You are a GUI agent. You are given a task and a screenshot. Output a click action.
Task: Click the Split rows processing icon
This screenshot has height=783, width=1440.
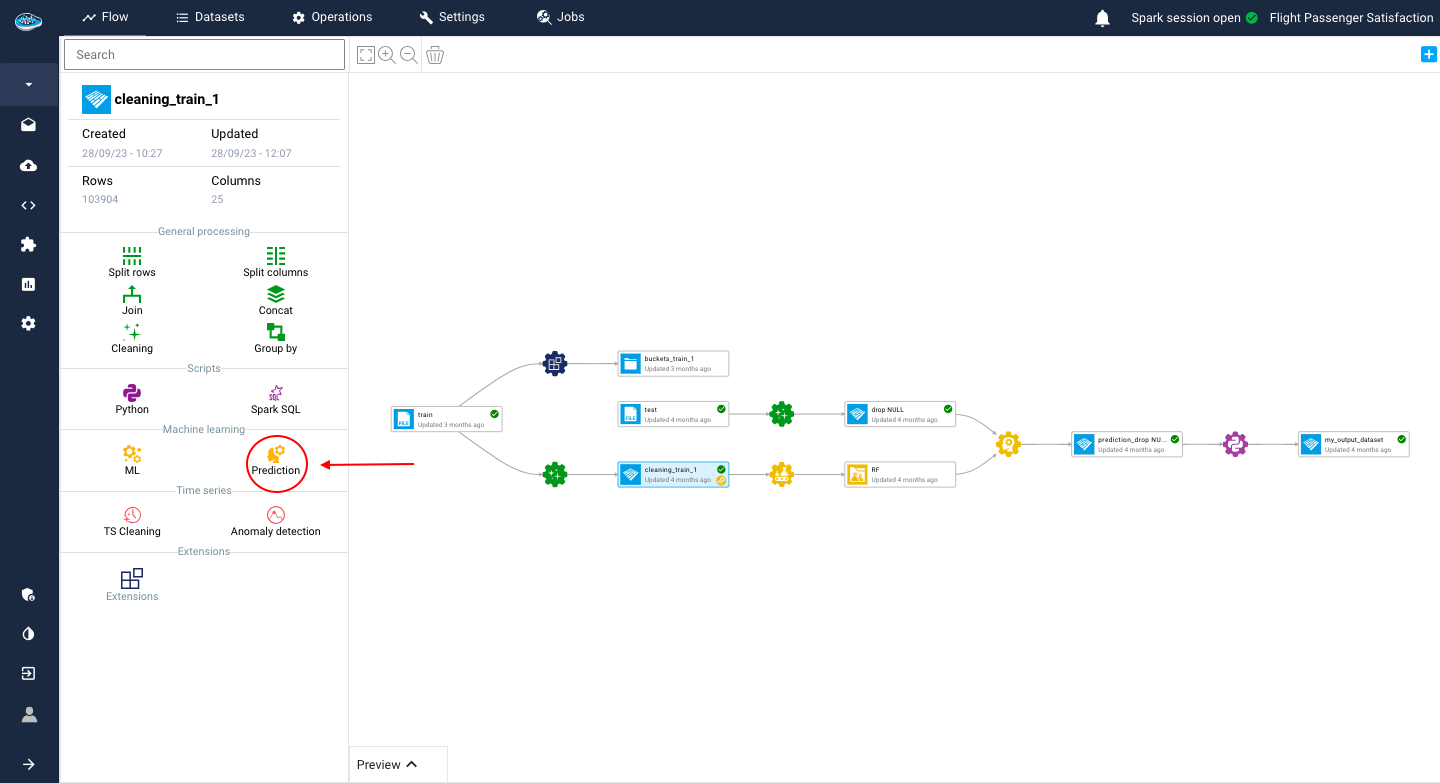(132, 257)
